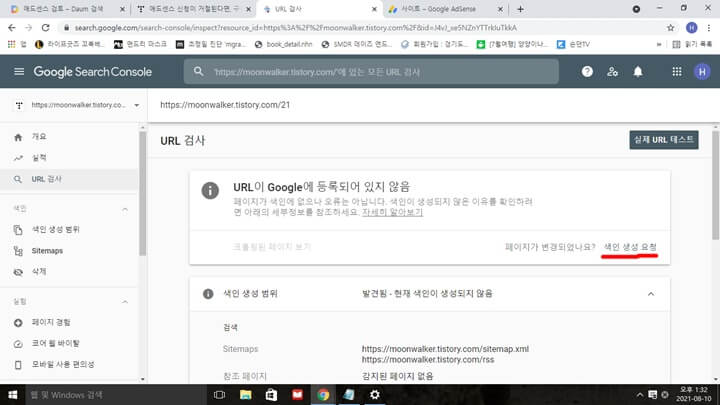
Task: Open the book_detail.nhn bookmark
Action: [283, 45]
